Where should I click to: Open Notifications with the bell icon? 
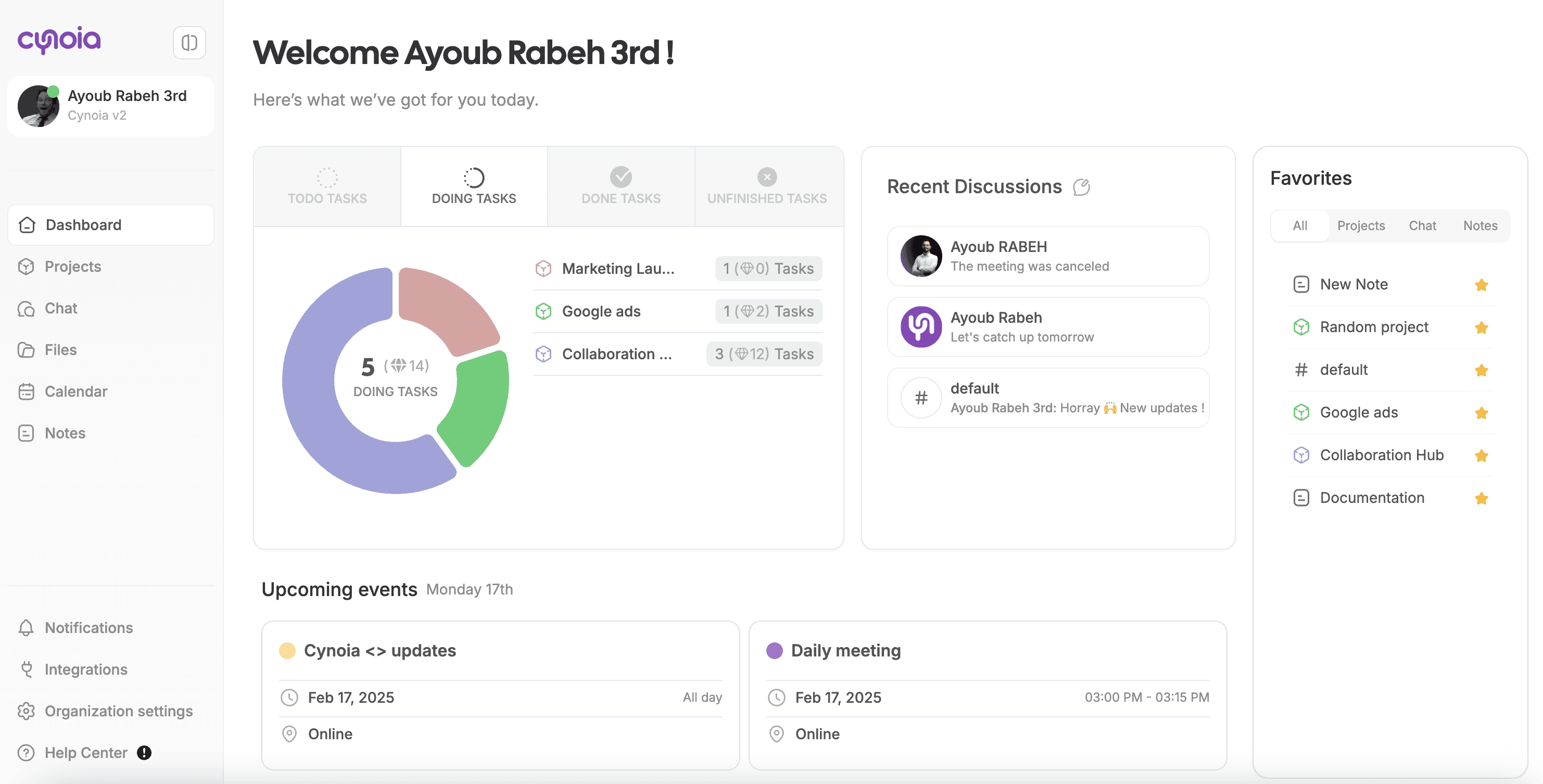27,627
